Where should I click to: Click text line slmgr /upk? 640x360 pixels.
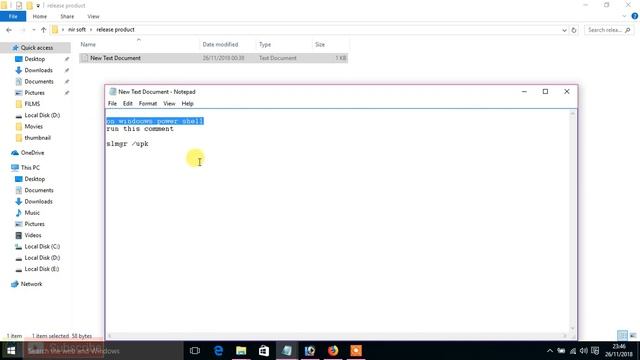tap(127, 144)
